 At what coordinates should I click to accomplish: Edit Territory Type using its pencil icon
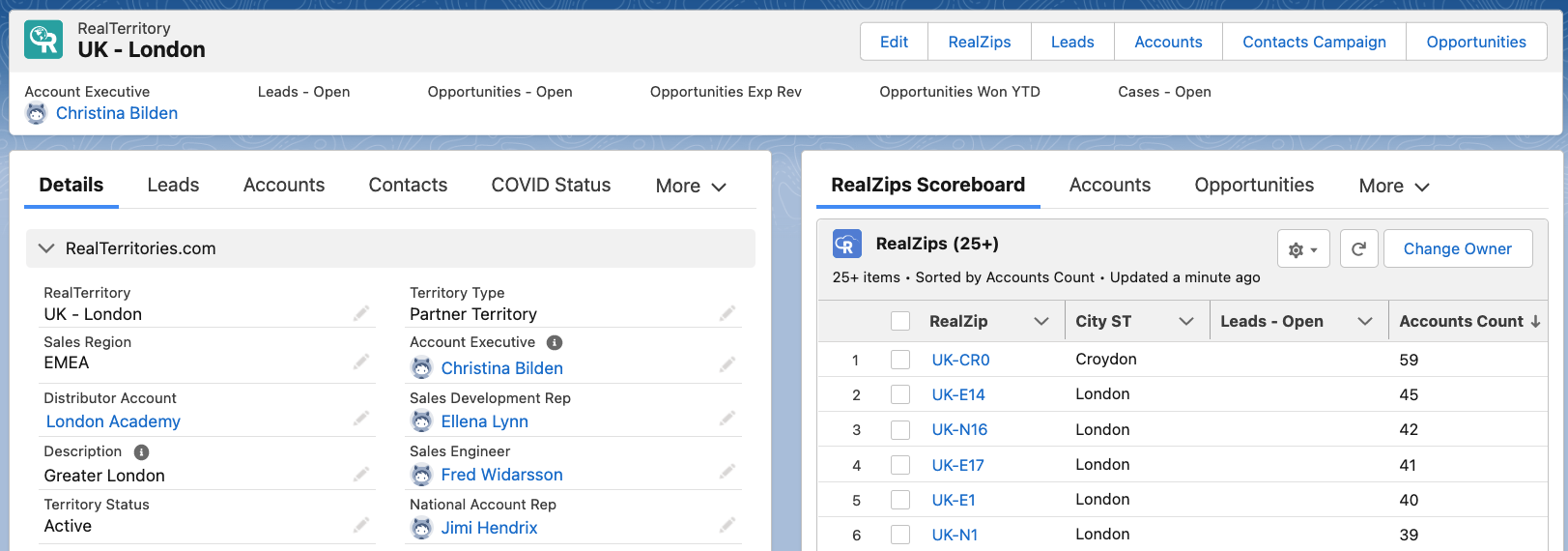pos(727,313)
